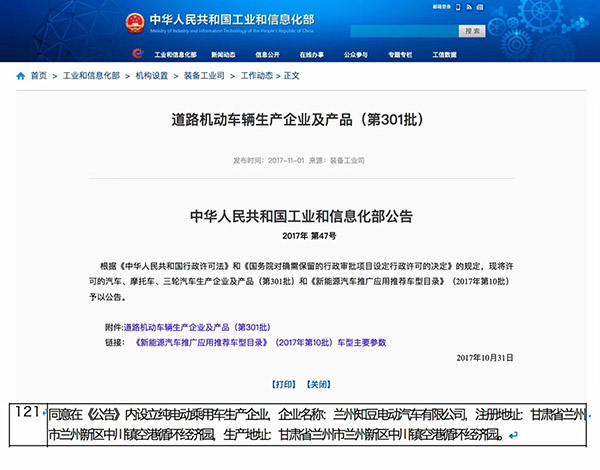The image size is (600, 470).
Task: Click 装备工业司 breadcrumb link
Action: click(204, 76)
